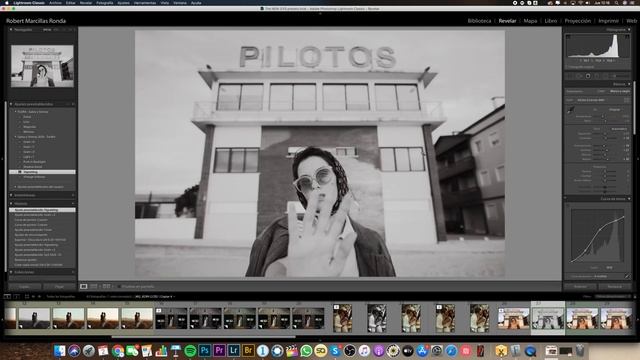This screenshot has width=640, height=360.
Task: Collapse the Básicos panel
Action: coord(629,84)
